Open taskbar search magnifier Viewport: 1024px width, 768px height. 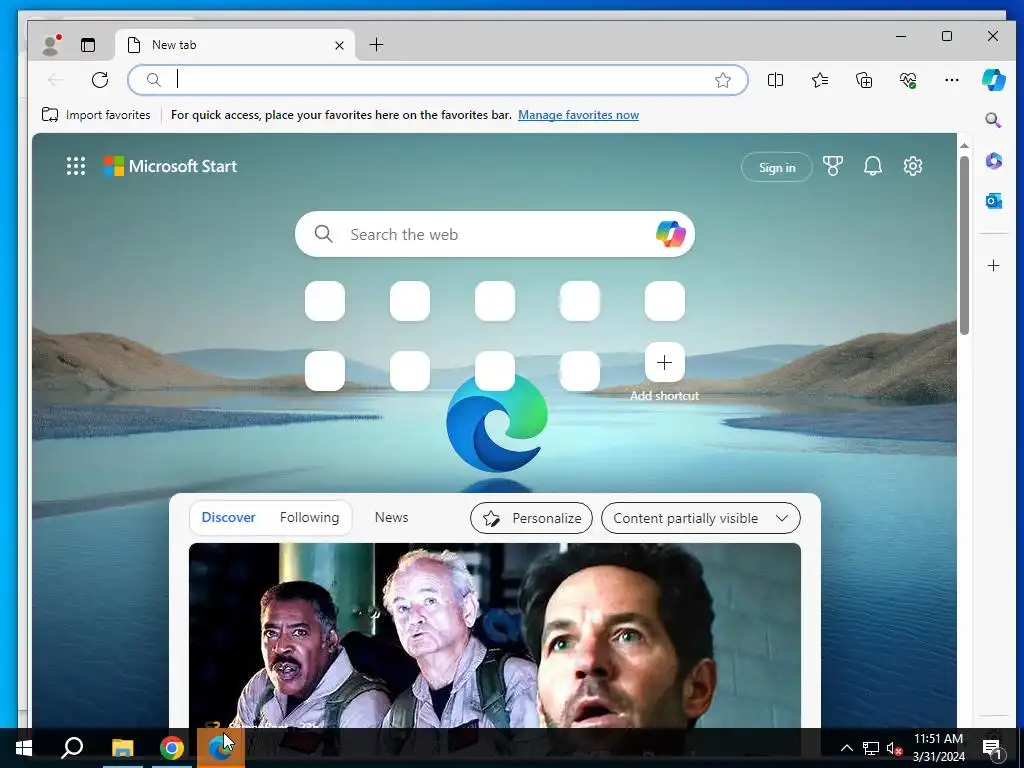point(72,748)
